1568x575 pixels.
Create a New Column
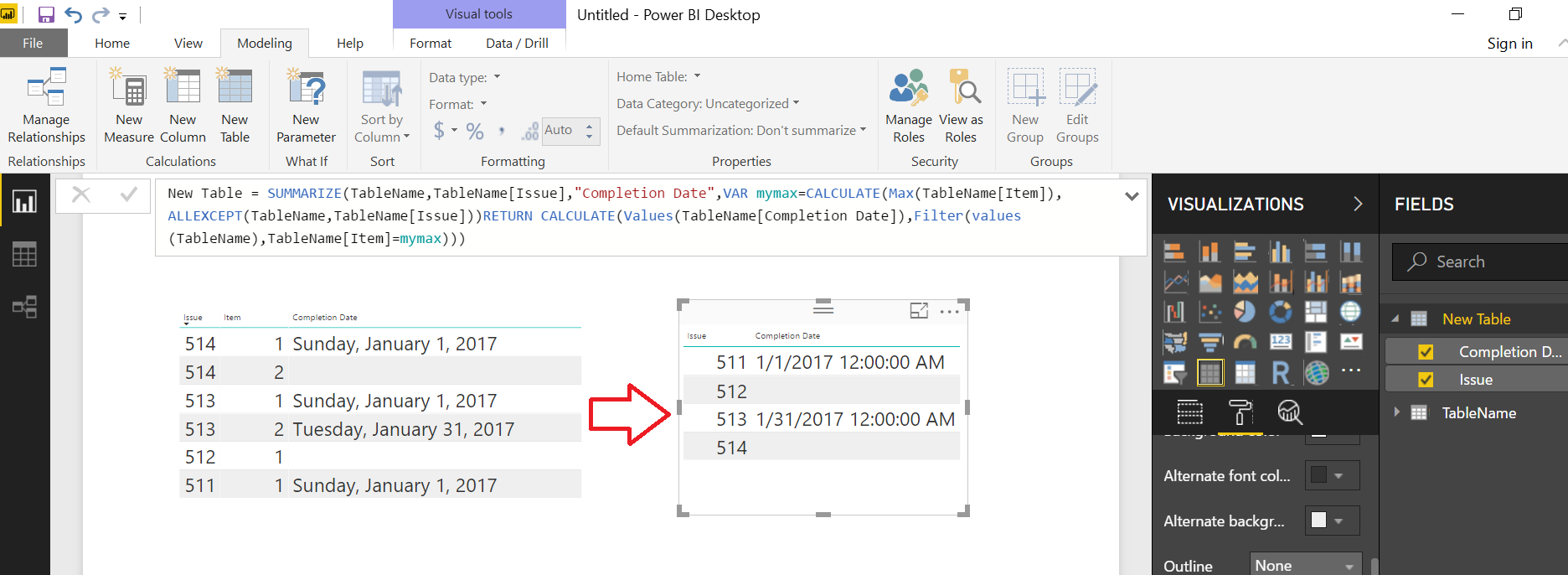[183, 106]
